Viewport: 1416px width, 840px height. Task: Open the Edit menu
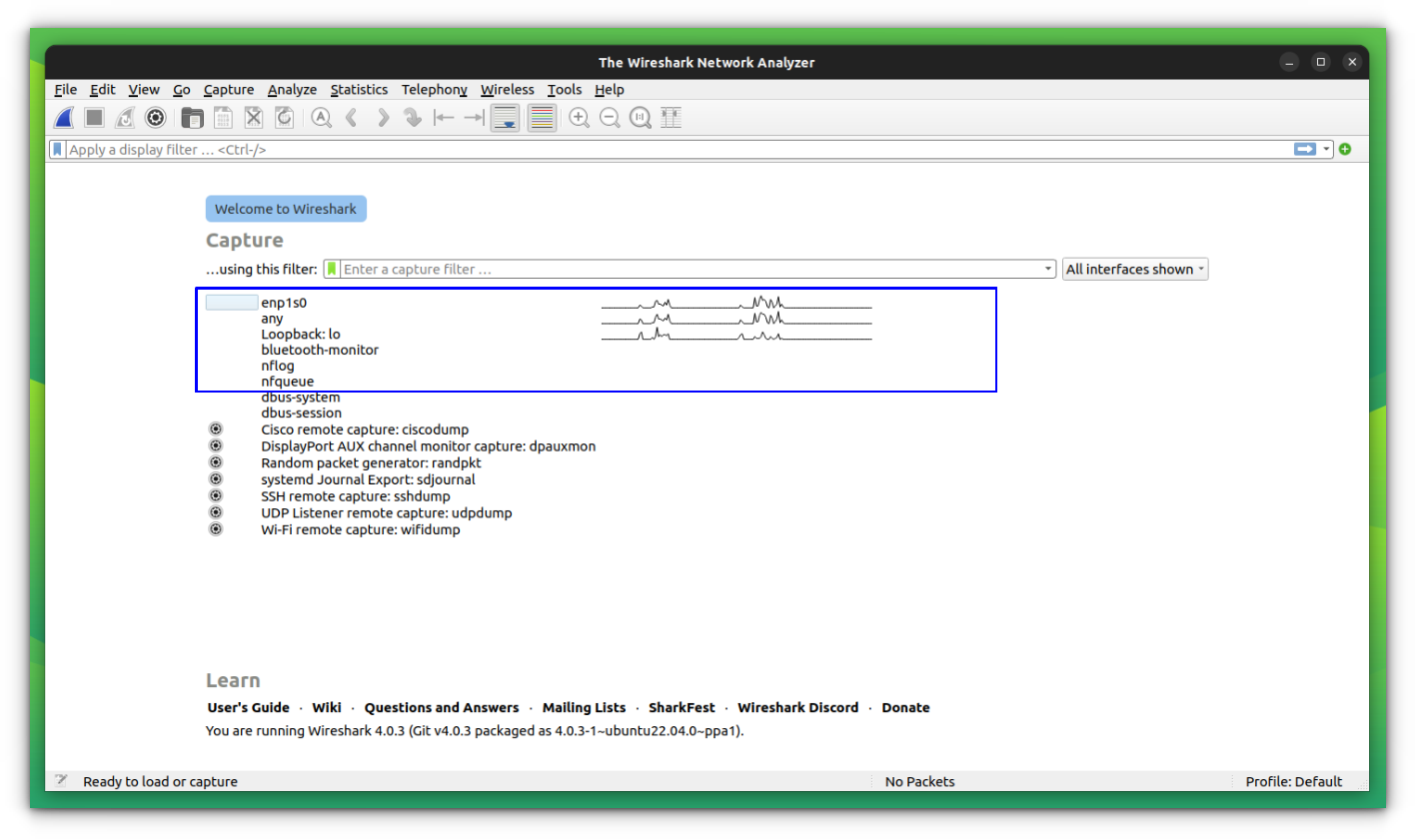click(103, 89)
